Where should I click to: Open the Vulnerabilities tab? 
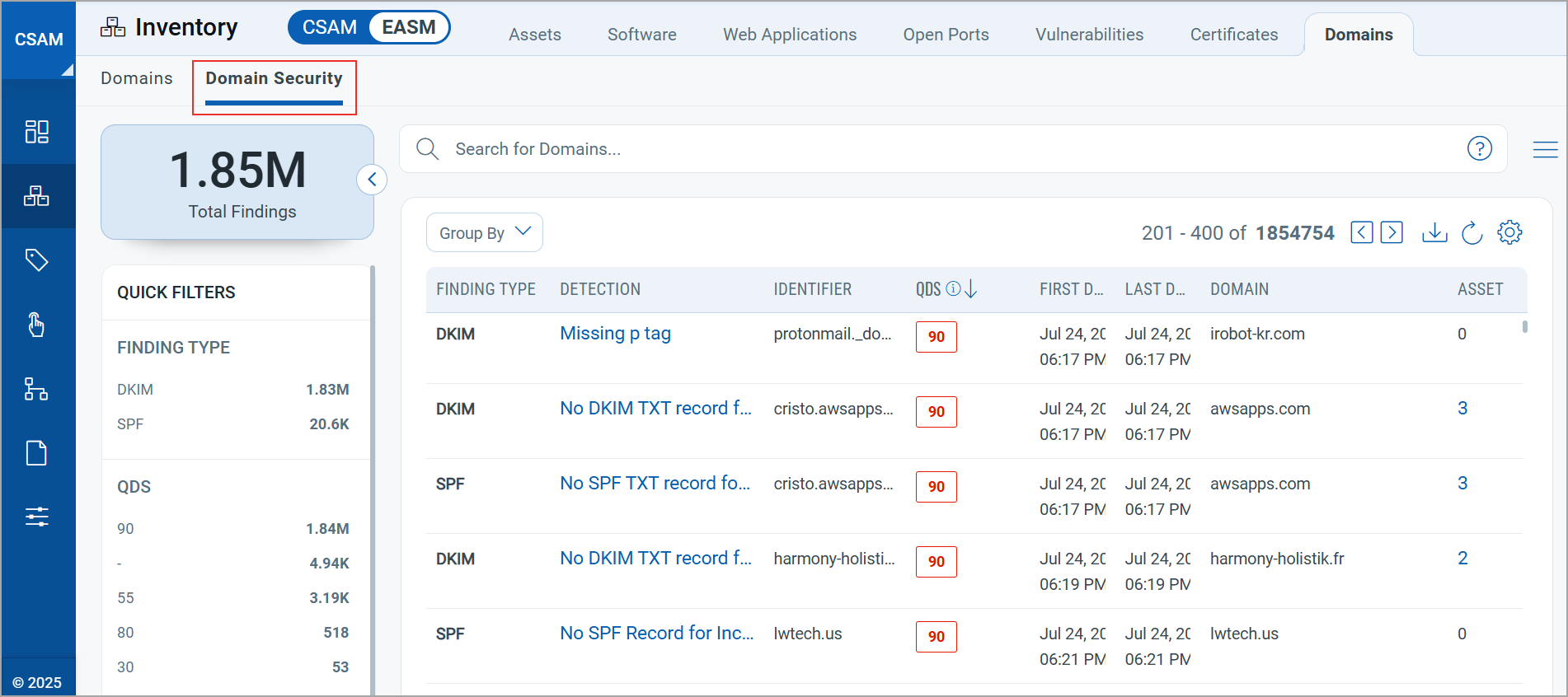[1090, 35]
